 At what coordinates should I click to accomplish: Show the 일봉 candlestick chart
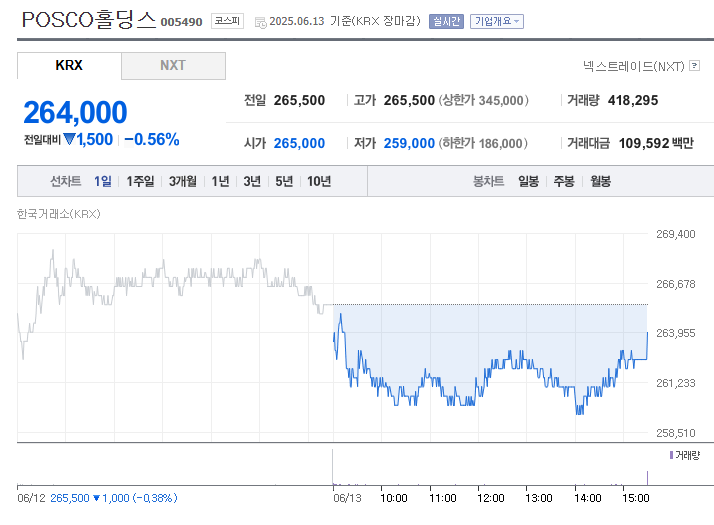pyautogui.click(x=528, y=181)
